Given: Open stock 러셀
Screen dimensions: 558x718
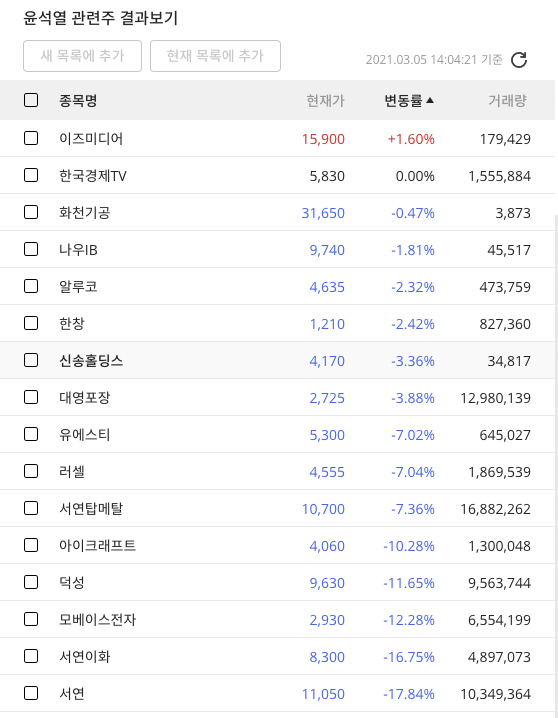Looking at the screenshot, I should tap(71, 472).
